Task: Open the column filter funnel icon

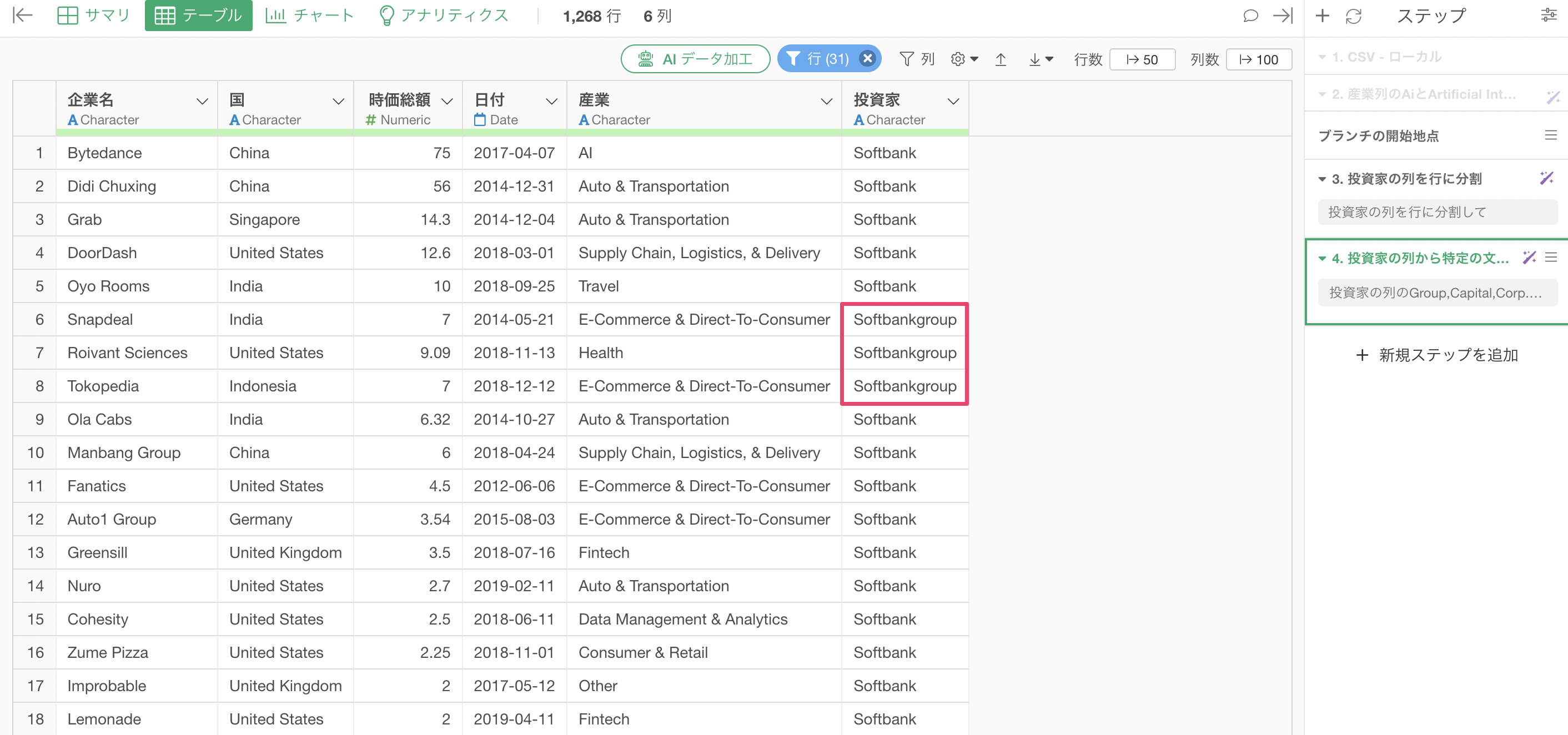Action: 906,59
